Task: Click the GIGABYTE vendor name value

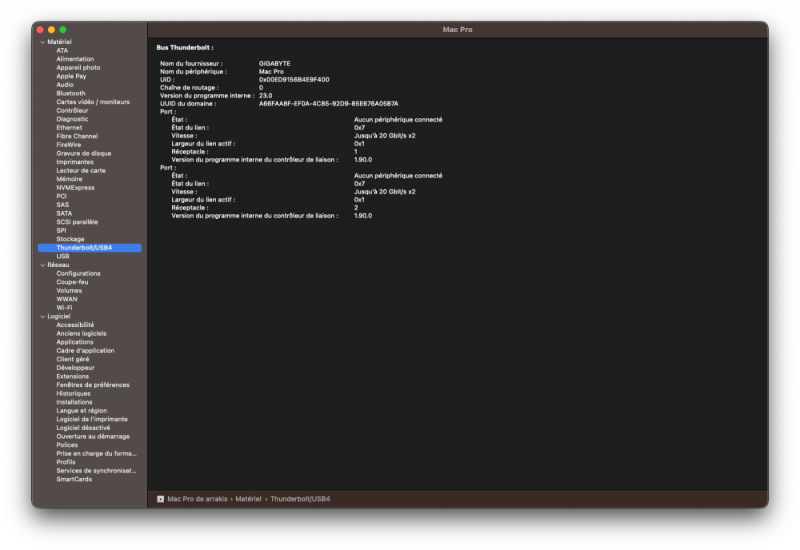Action: click(274, 64)
